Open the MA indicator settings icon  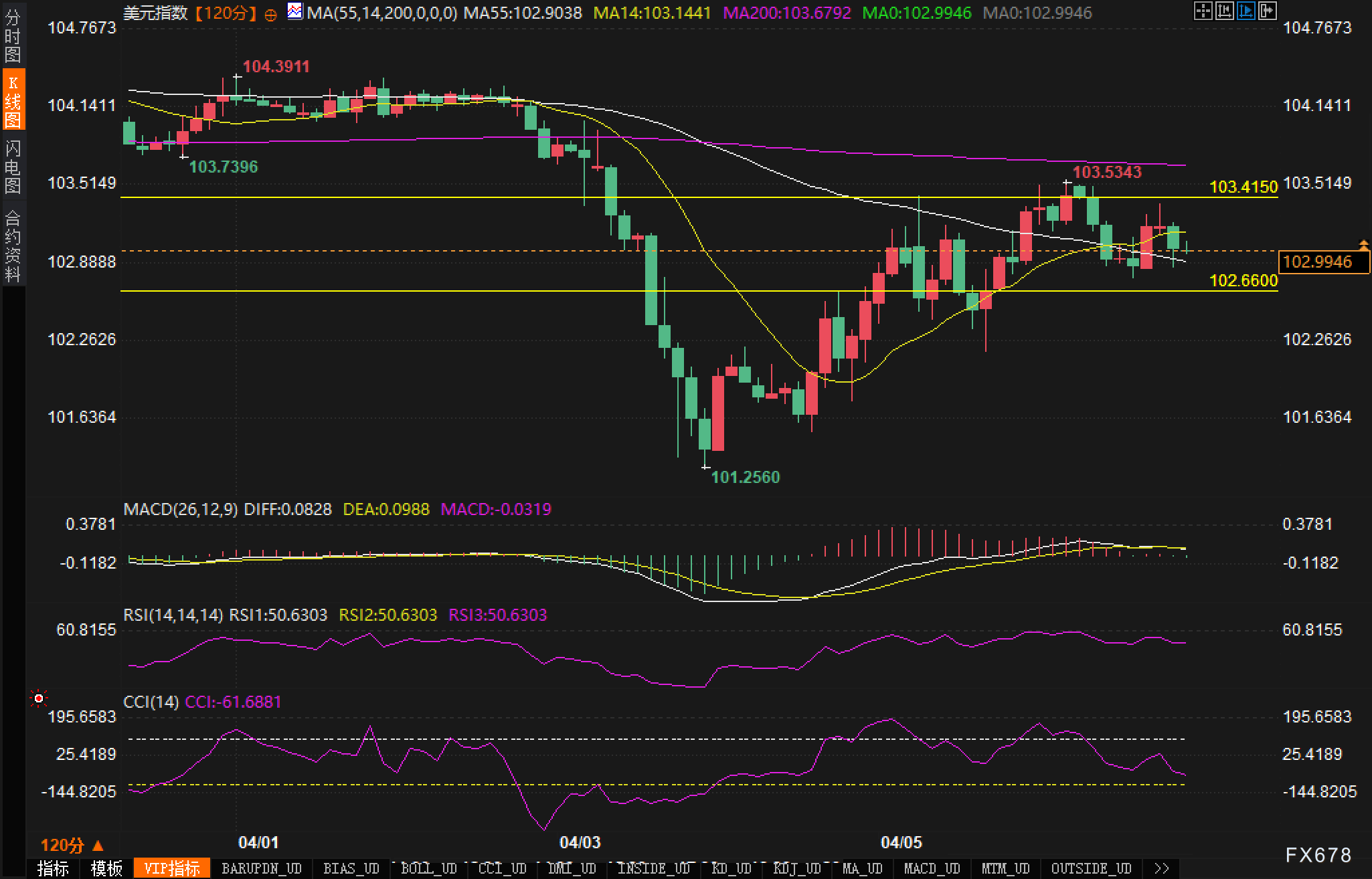pyautogui.click(x=294, y=11)
